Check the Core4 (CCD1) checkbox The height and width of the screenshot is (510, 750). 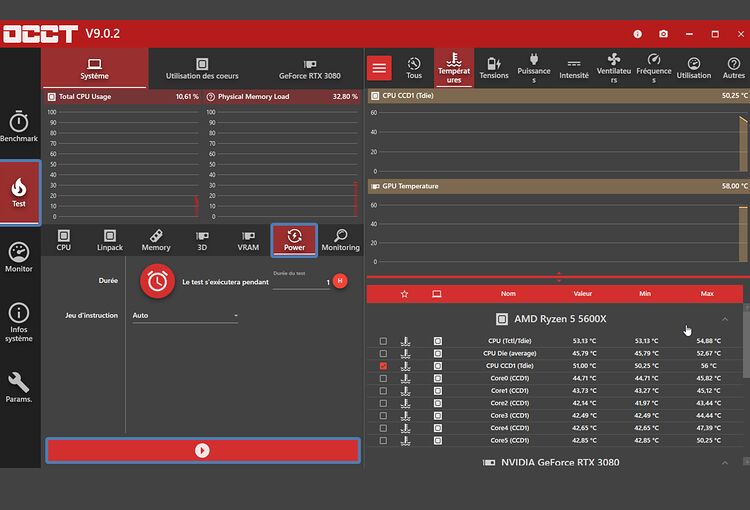pos(383,428)
